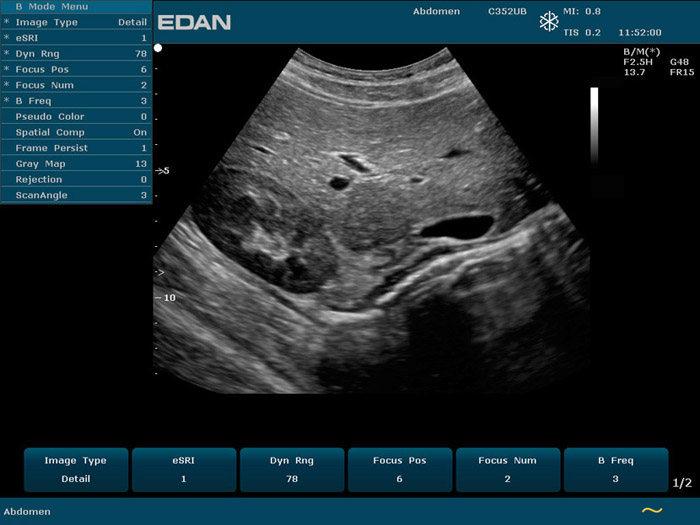Select Gray Map menu row

(76, 164)
